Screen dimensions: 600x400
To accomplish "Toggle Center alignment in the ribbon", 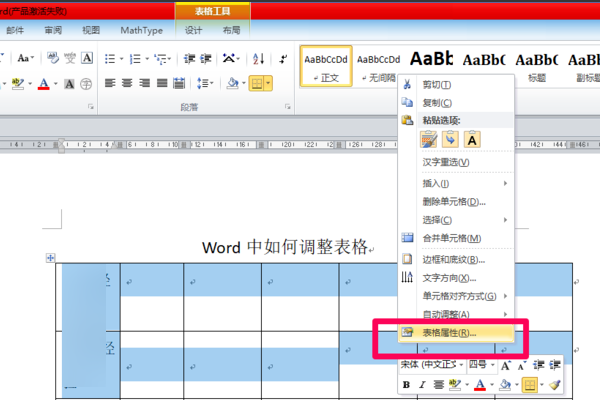I will point(127,83).
